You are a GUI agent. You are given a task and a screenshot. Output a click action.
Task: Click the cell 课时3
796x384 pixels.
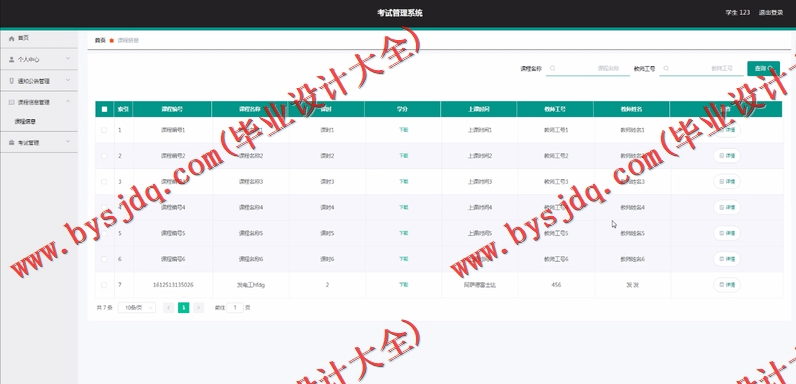pos(327,181)
